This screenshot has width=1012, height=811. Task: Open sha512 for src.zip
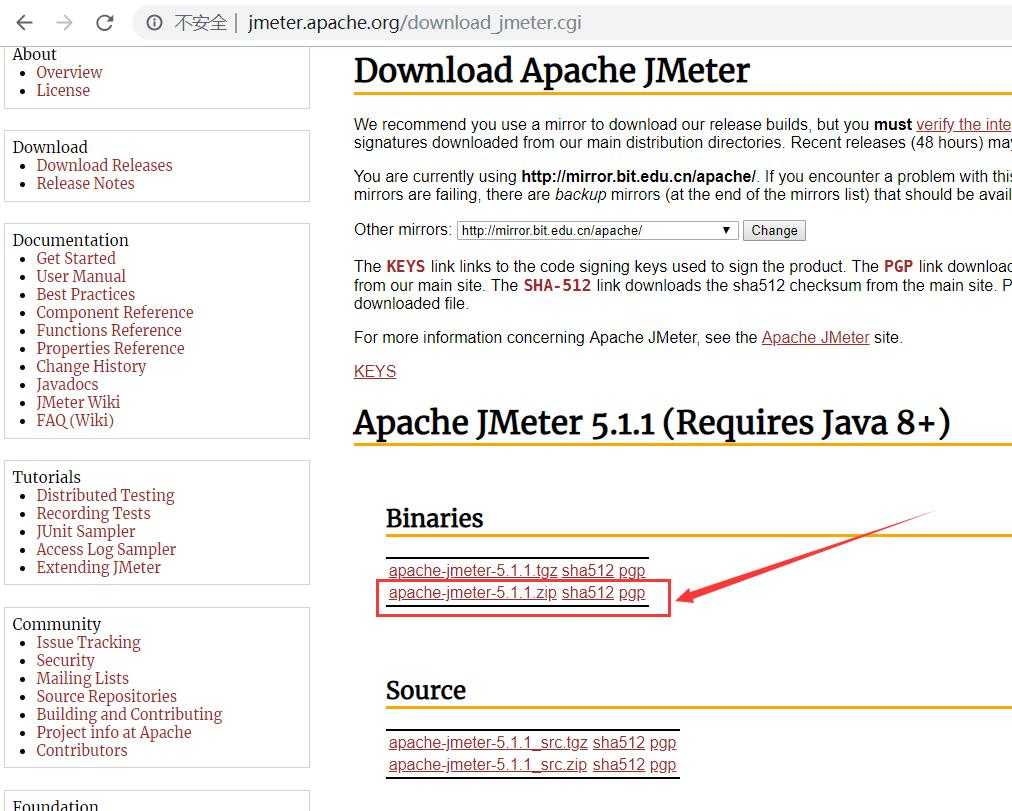619,765
